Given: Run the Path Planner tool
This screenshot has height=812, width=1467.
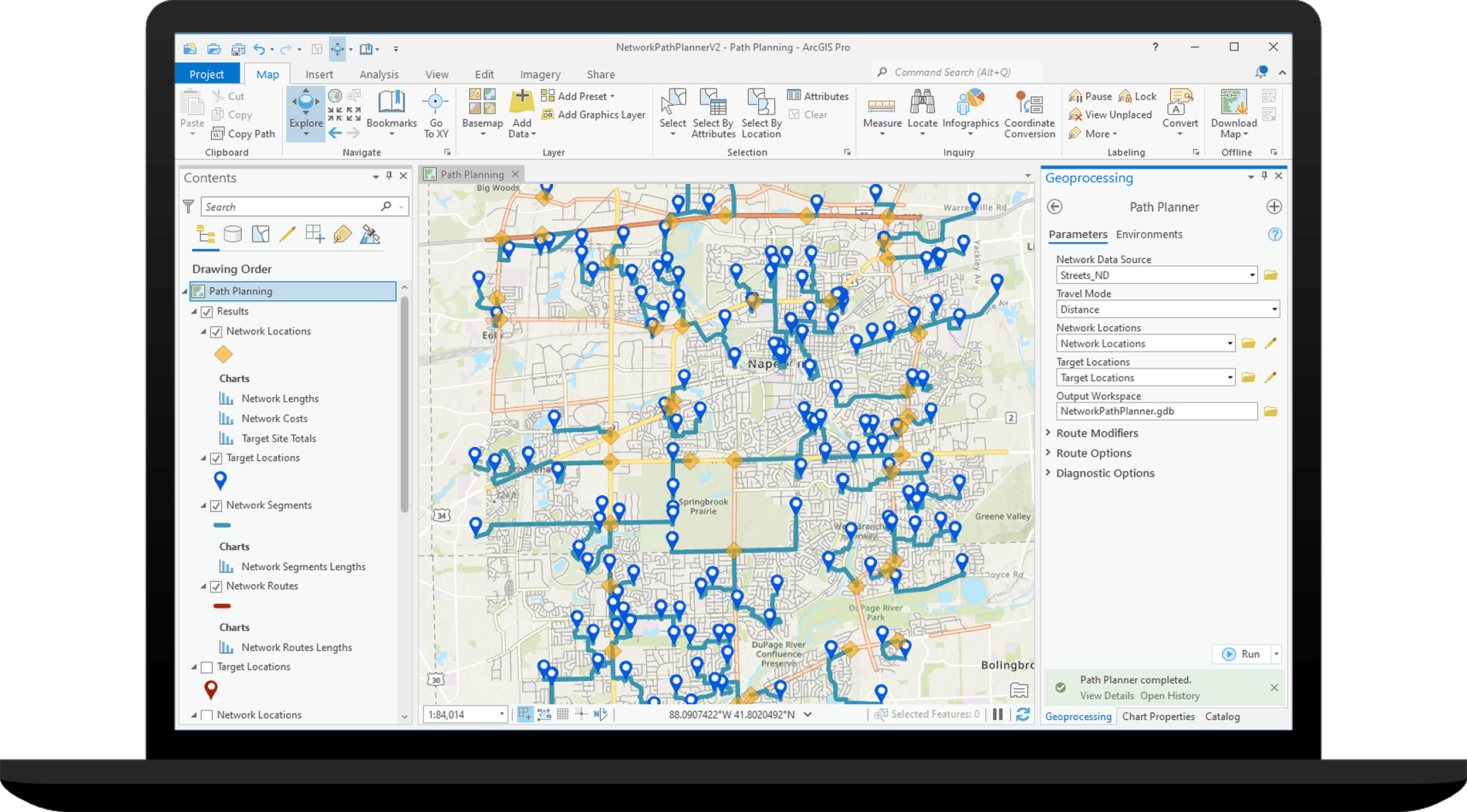Looking at the screenshot, I should tap(1241, 654).
